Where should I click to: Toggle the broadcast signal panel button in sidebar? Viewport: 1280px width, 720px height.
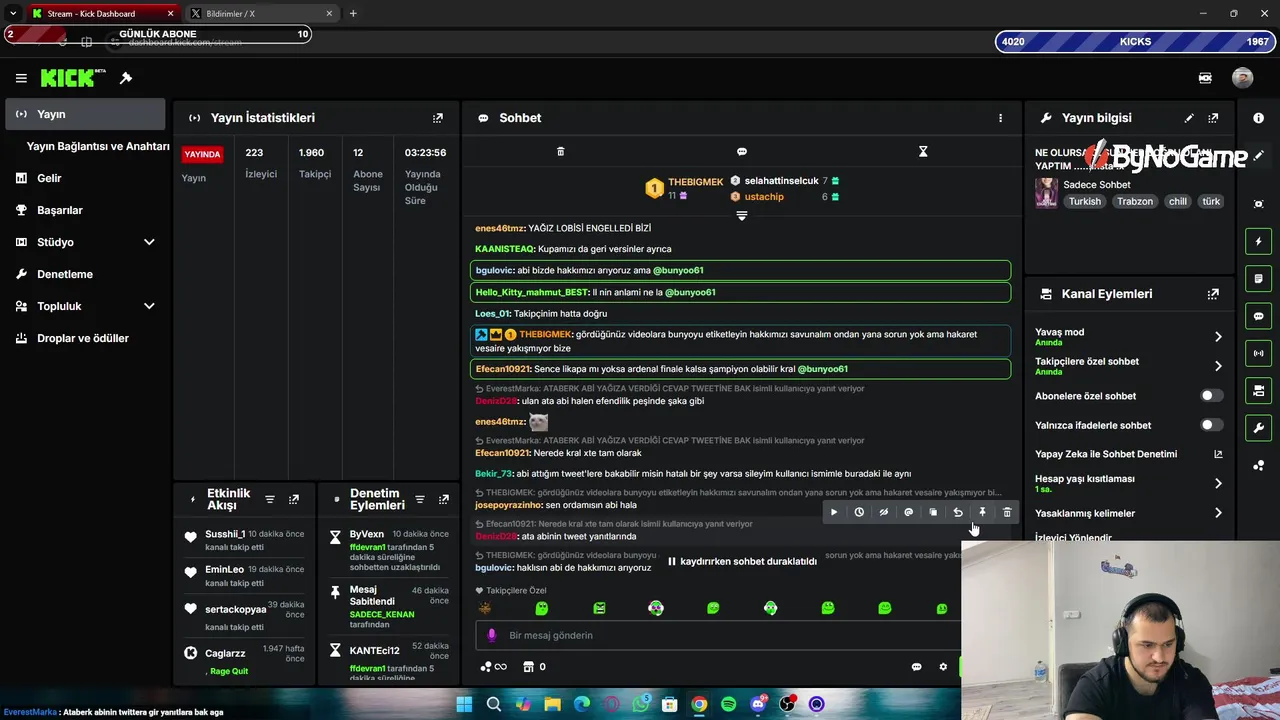pyautogui.click(x=1258, y=353)
